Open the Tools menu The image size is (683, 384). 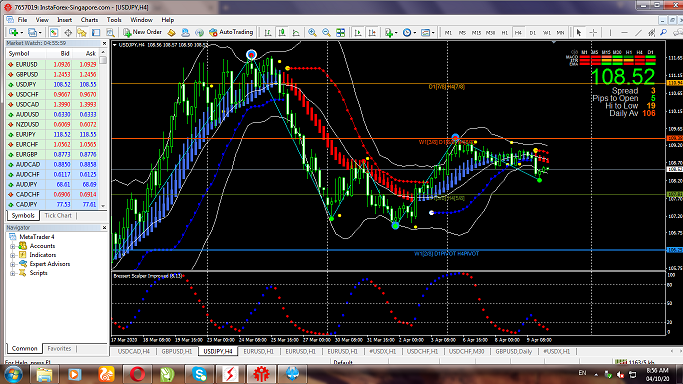tap(114, 20)
